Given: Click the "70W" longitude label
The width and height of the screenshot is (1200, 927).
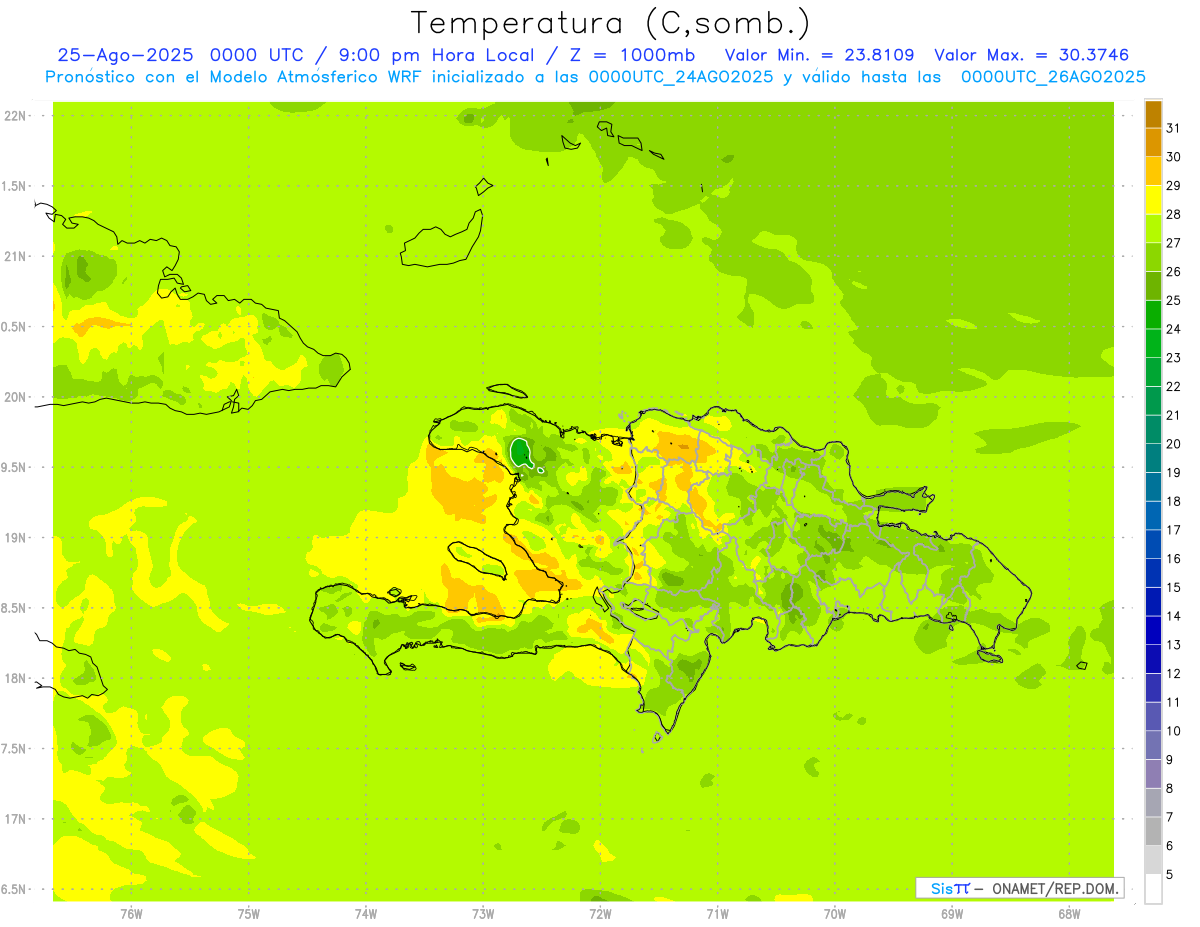Looking at the screenshot, I should 835,914.
